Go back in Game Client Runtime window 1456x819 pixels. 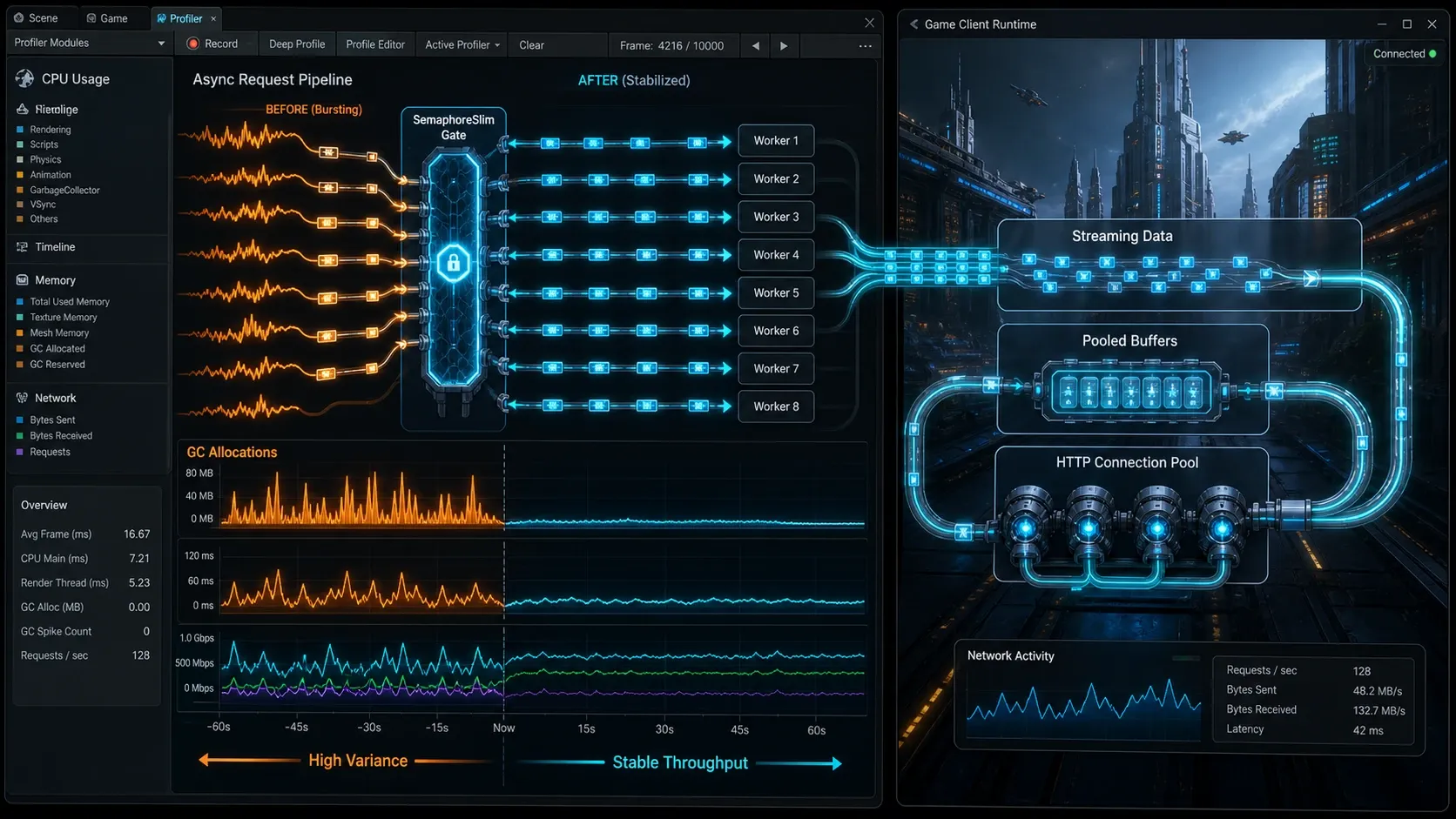[913, 24]
